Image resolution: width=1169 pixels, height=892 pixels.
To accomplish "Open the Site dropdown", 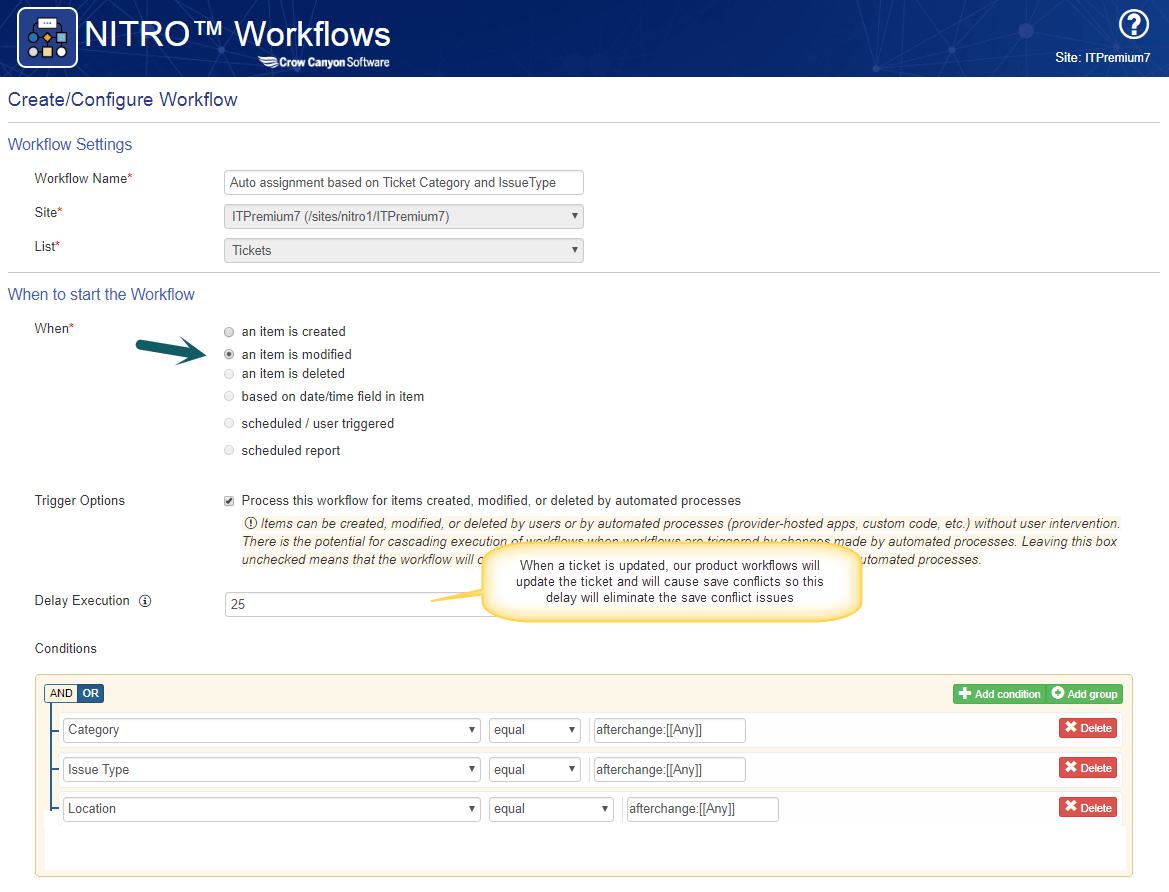I will pos(403,217).
